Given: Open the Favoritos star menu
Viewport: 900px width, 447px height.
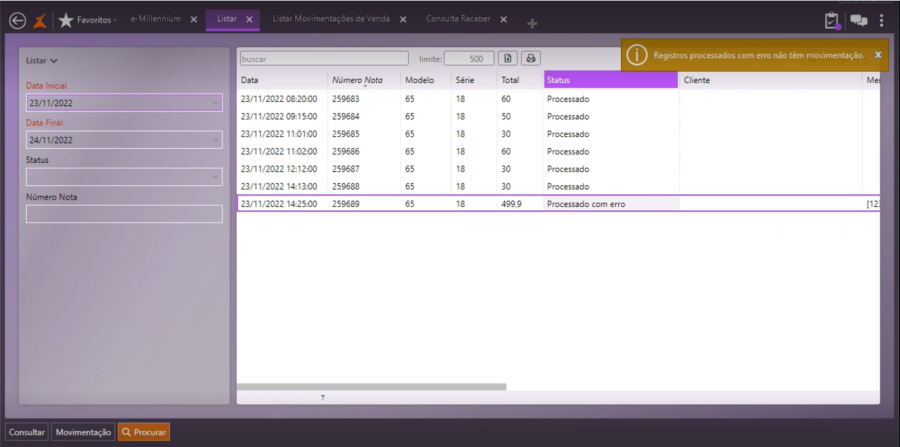Looking at the screenshot, I should [67, 20].
